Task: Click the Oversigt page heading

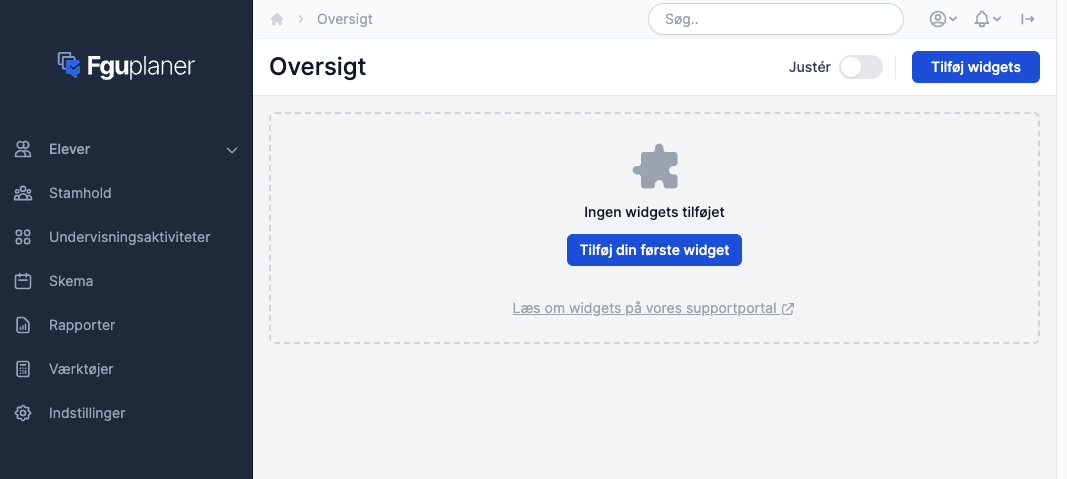Action: 318,67
